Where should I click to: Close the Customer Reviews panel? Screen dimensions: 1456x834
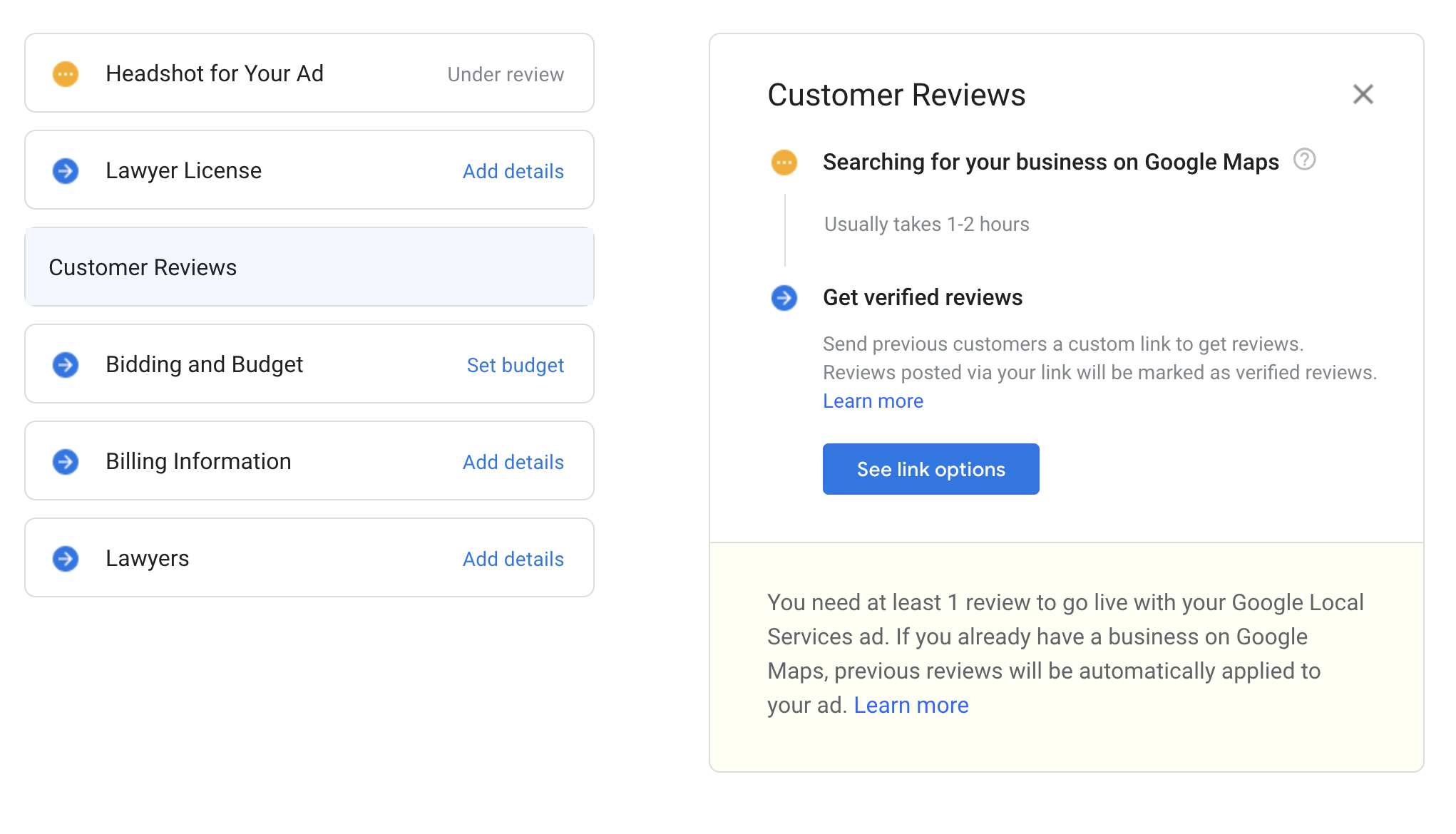click(1363, 93)
